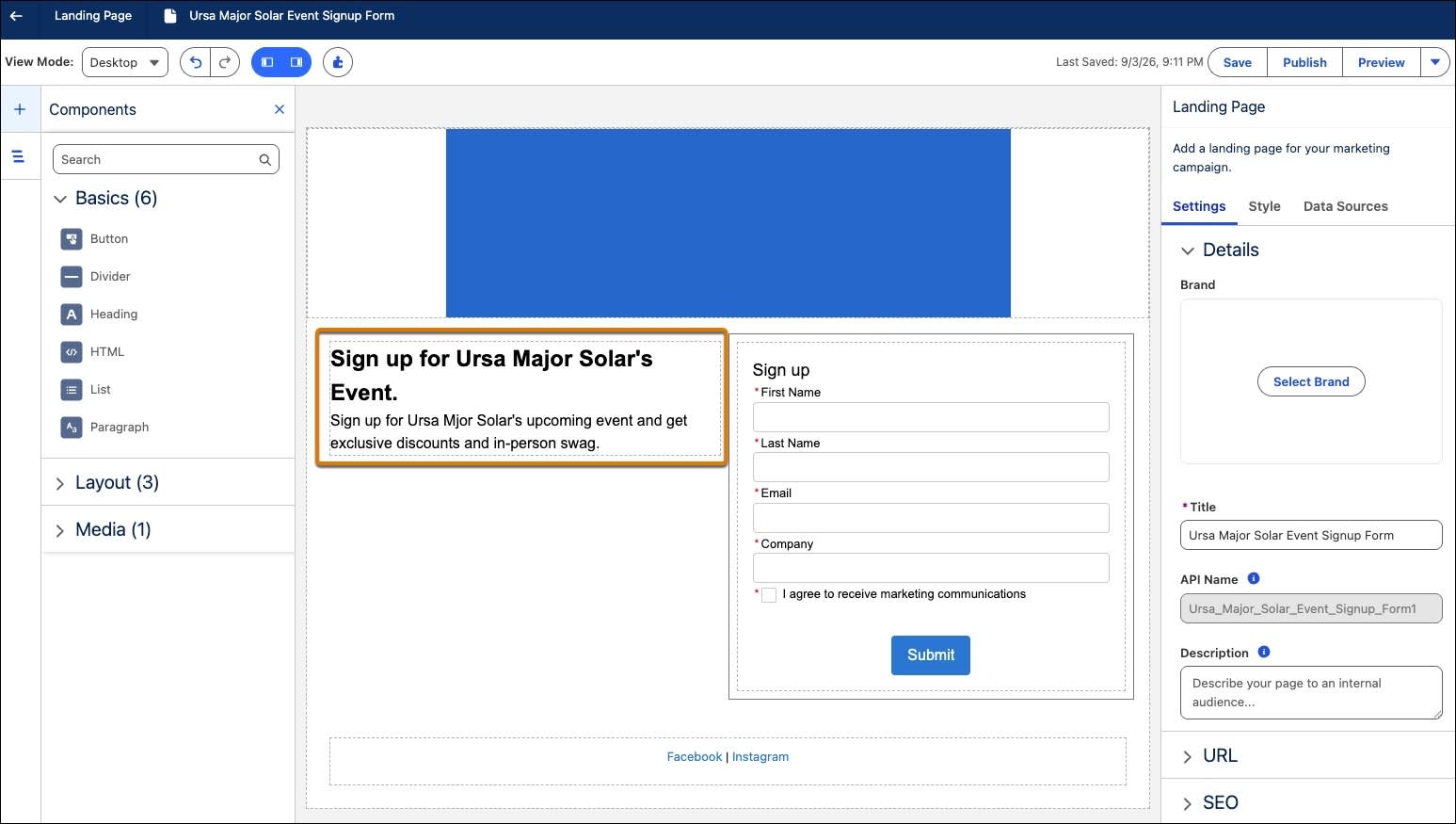
Task: Click the Company input field
Action: click(x=931, y=568)
